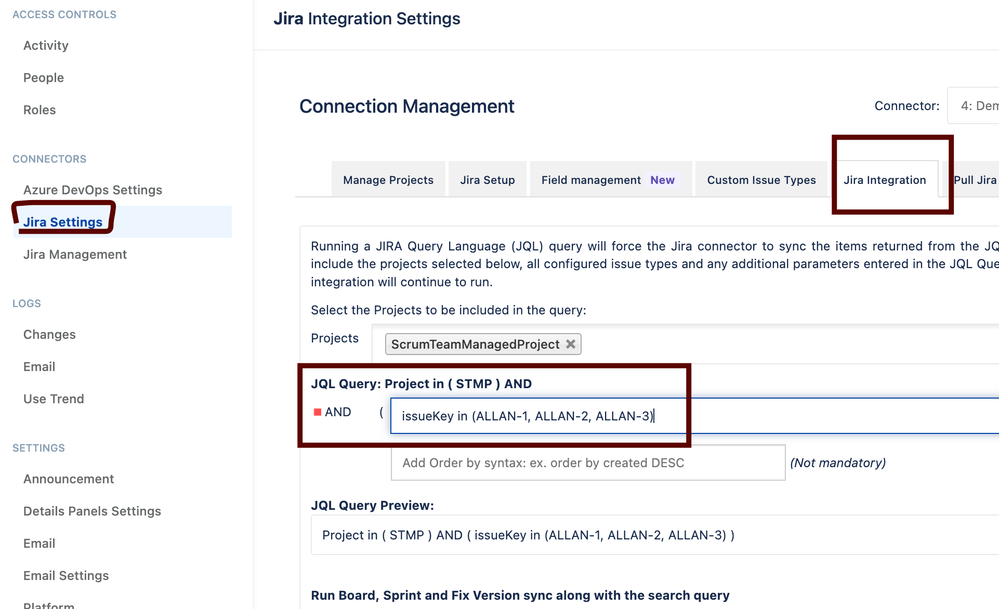Click the Add Order by syntax field

(x=587, y=462)
